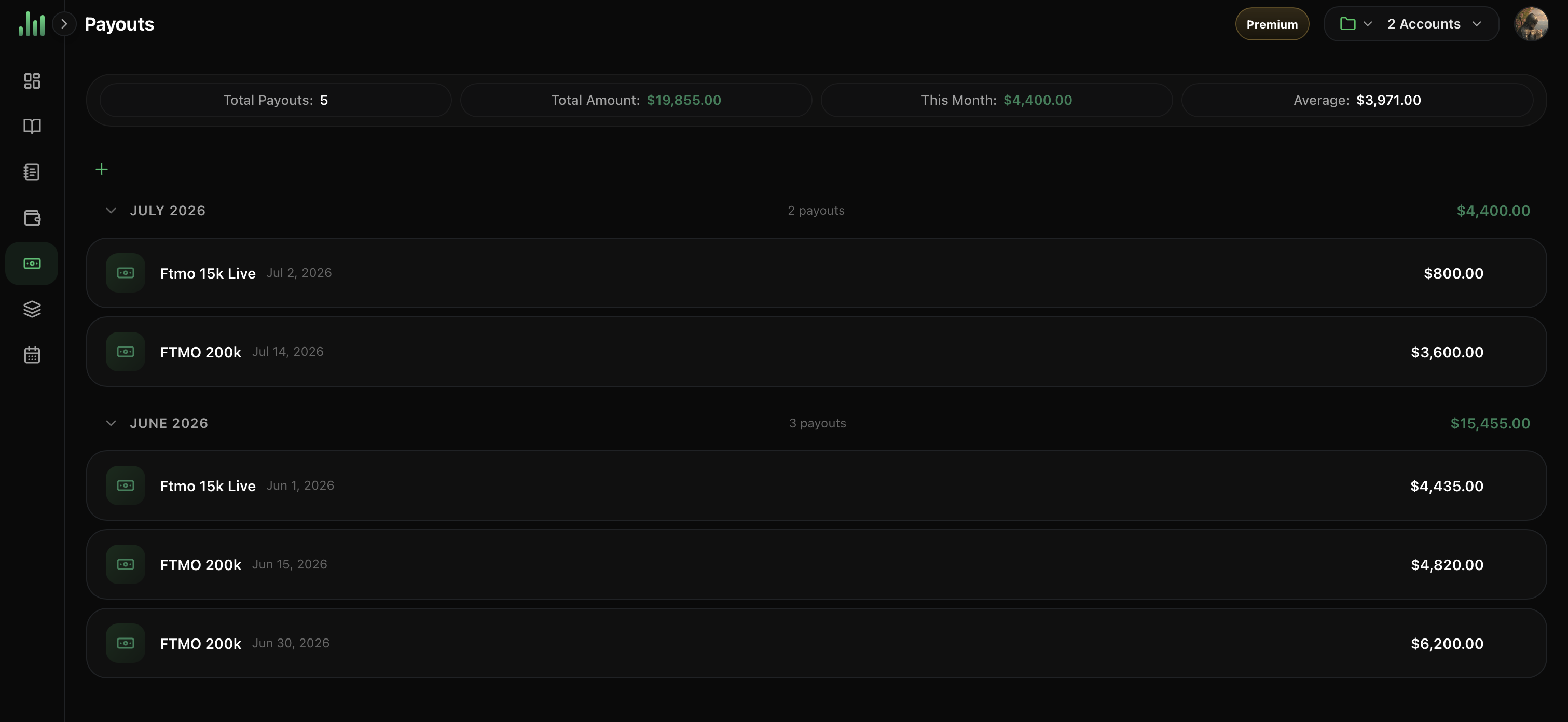Click the Payouts page title
The width and height of the screenshot is (1568, 722).
(x=119, y=24)
